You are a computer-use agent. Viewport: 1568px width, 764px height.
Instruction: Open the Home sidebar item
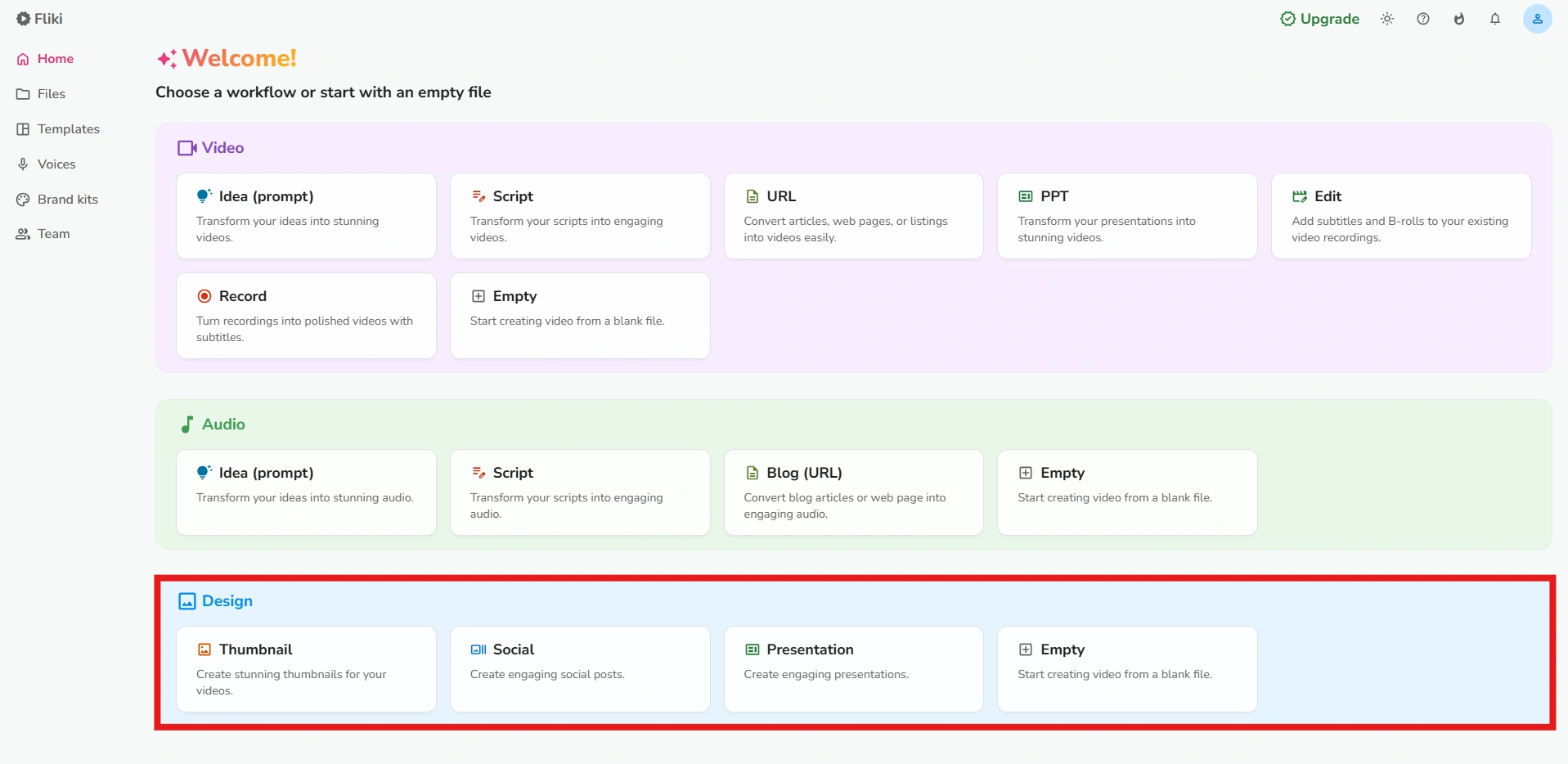[x=45, y=59]
